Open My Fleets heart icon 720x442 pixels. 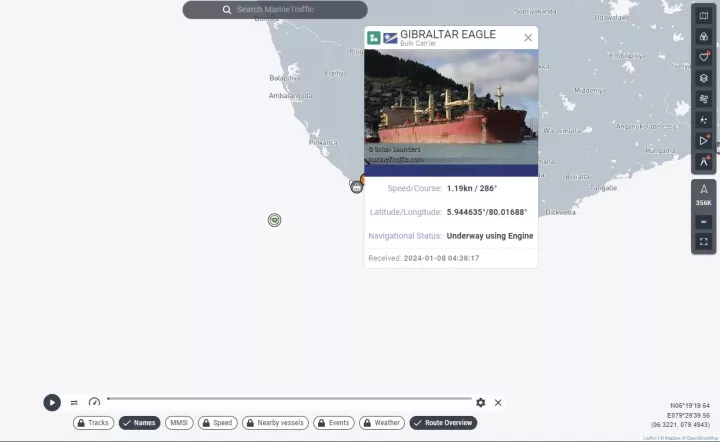[x=703, y=57]
